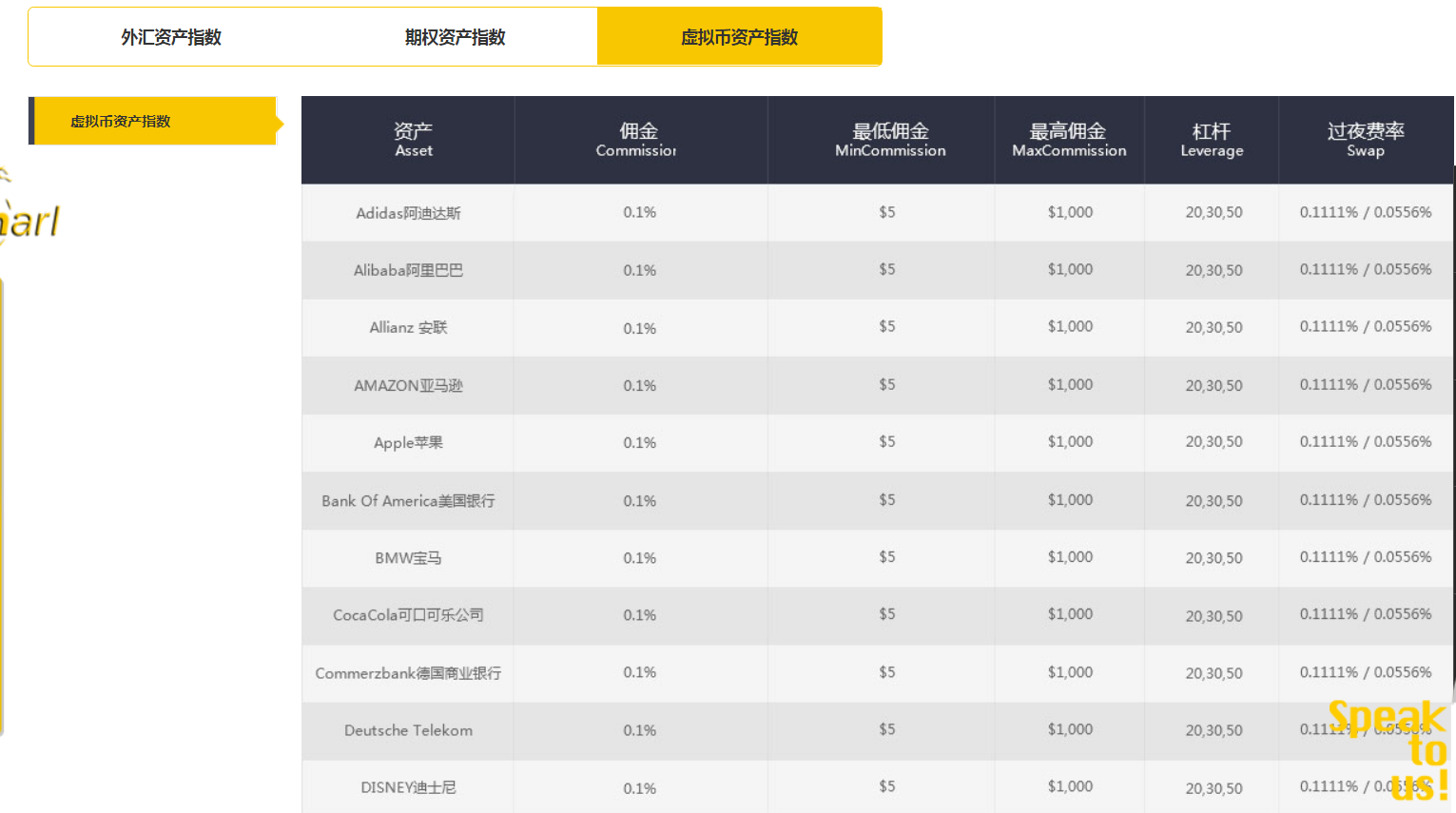Image resolution: width=1456 pixels, height=813 pixels.
Task: Click the swap rate in Adidas row
Action: [1366, 212]
